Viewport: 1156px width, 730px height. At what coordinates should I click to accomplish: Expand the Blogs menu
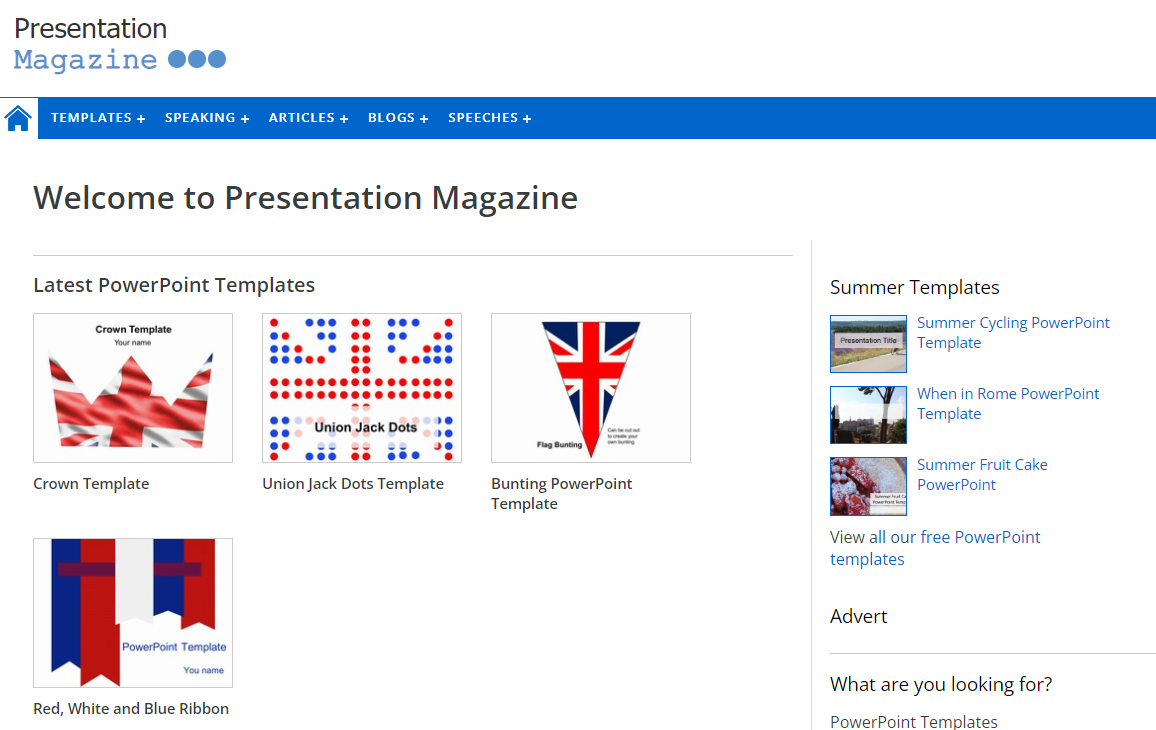coord(398,118)
